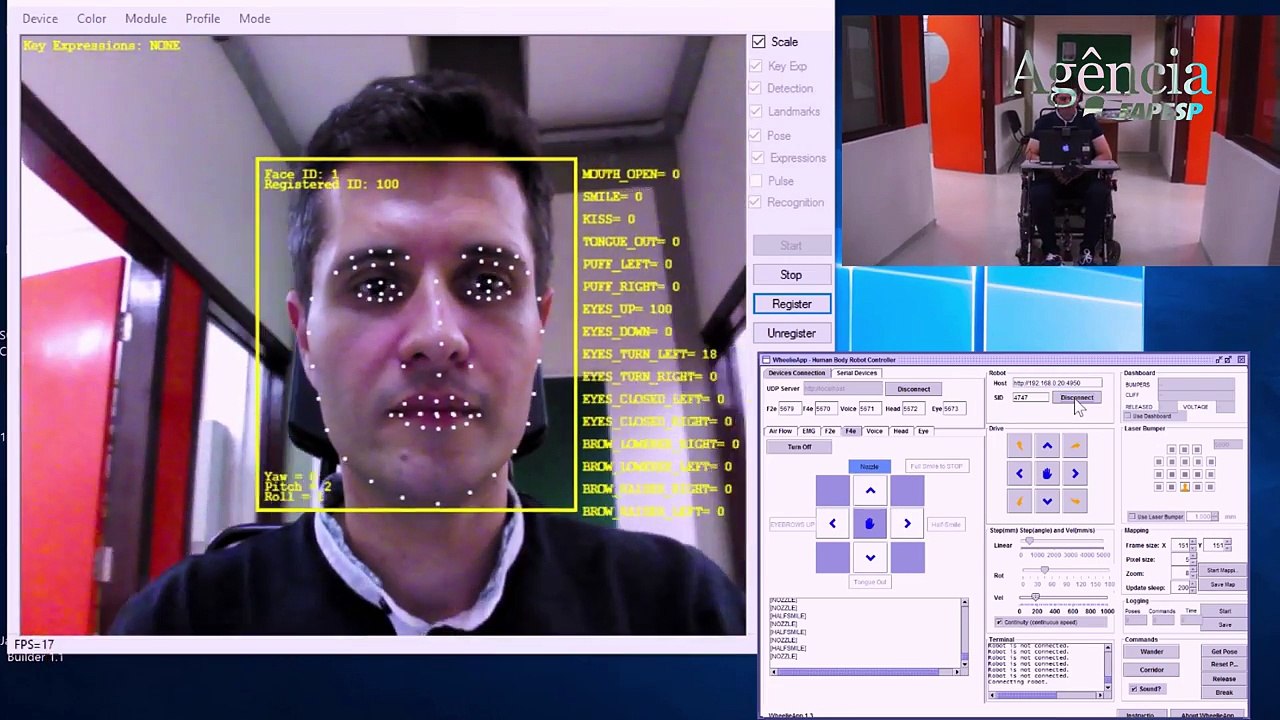Screen dimensions: 1280x720
Task: Enable the Use Laser Bumper checkbox
Action: pyautogui.click(x=1131, y=517)
